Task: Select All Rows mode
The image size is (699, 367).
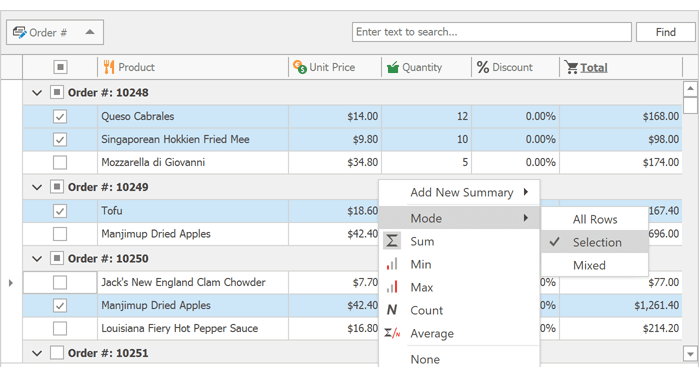Action: [x=595, y=219]
